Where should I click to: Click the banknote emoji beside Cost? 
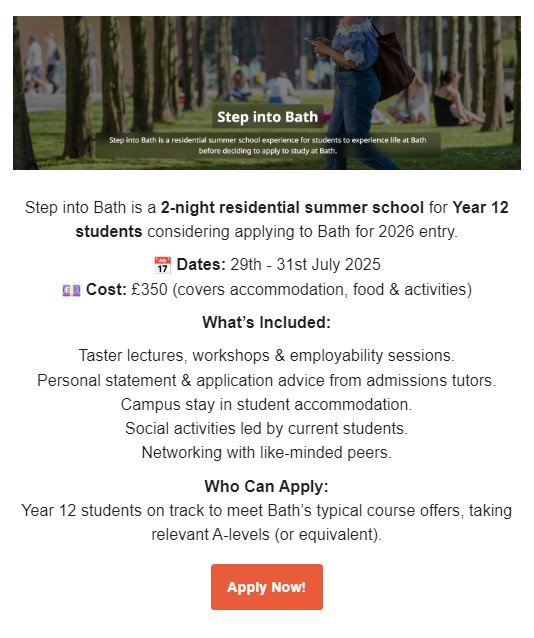coord(71,291)
